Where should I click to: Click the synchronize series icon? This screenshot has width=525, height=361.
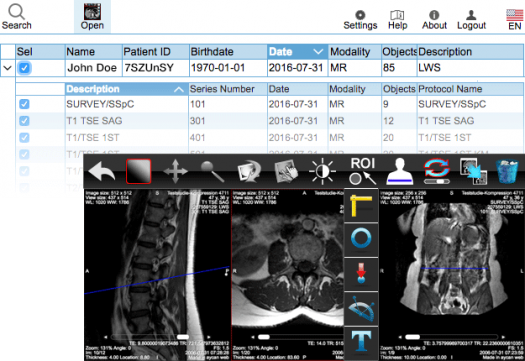436,171
